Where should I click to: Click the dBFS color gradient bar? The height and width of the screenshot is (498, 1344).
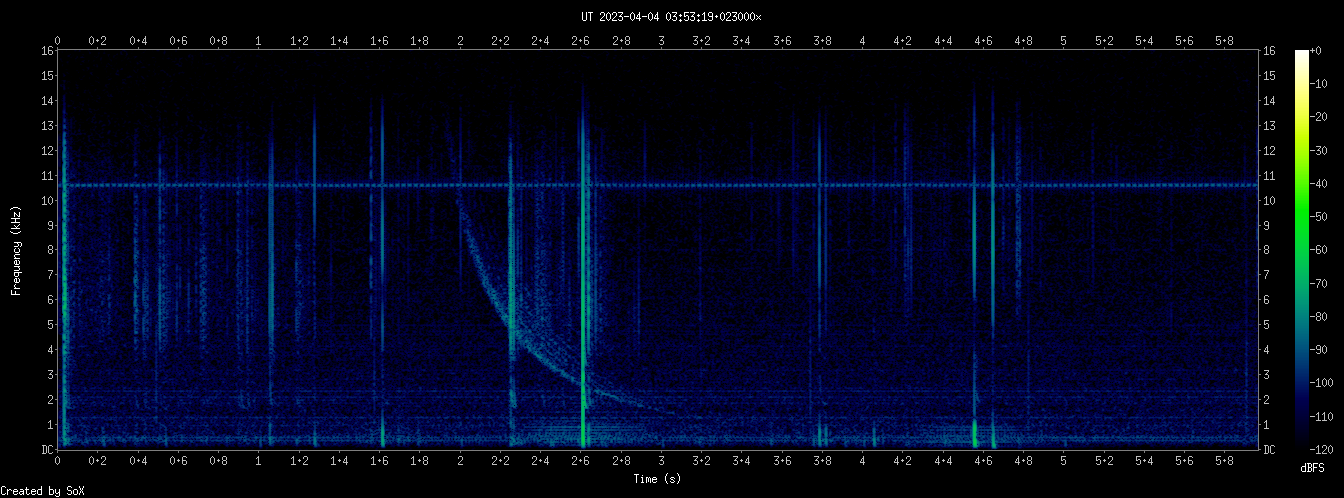tap(1301, 250)
